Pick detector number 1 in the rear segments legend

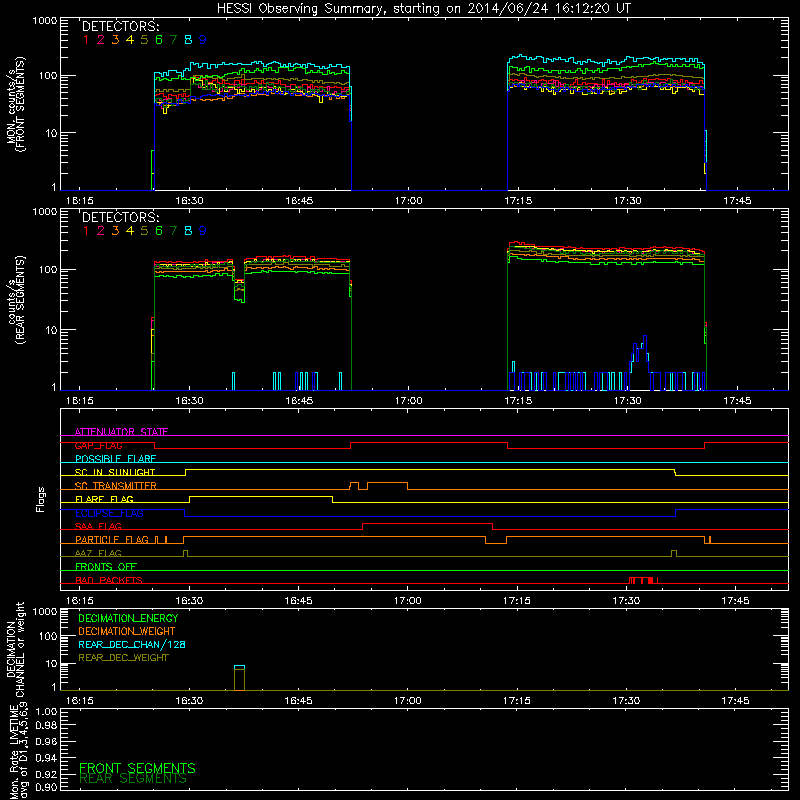(86, 231)
